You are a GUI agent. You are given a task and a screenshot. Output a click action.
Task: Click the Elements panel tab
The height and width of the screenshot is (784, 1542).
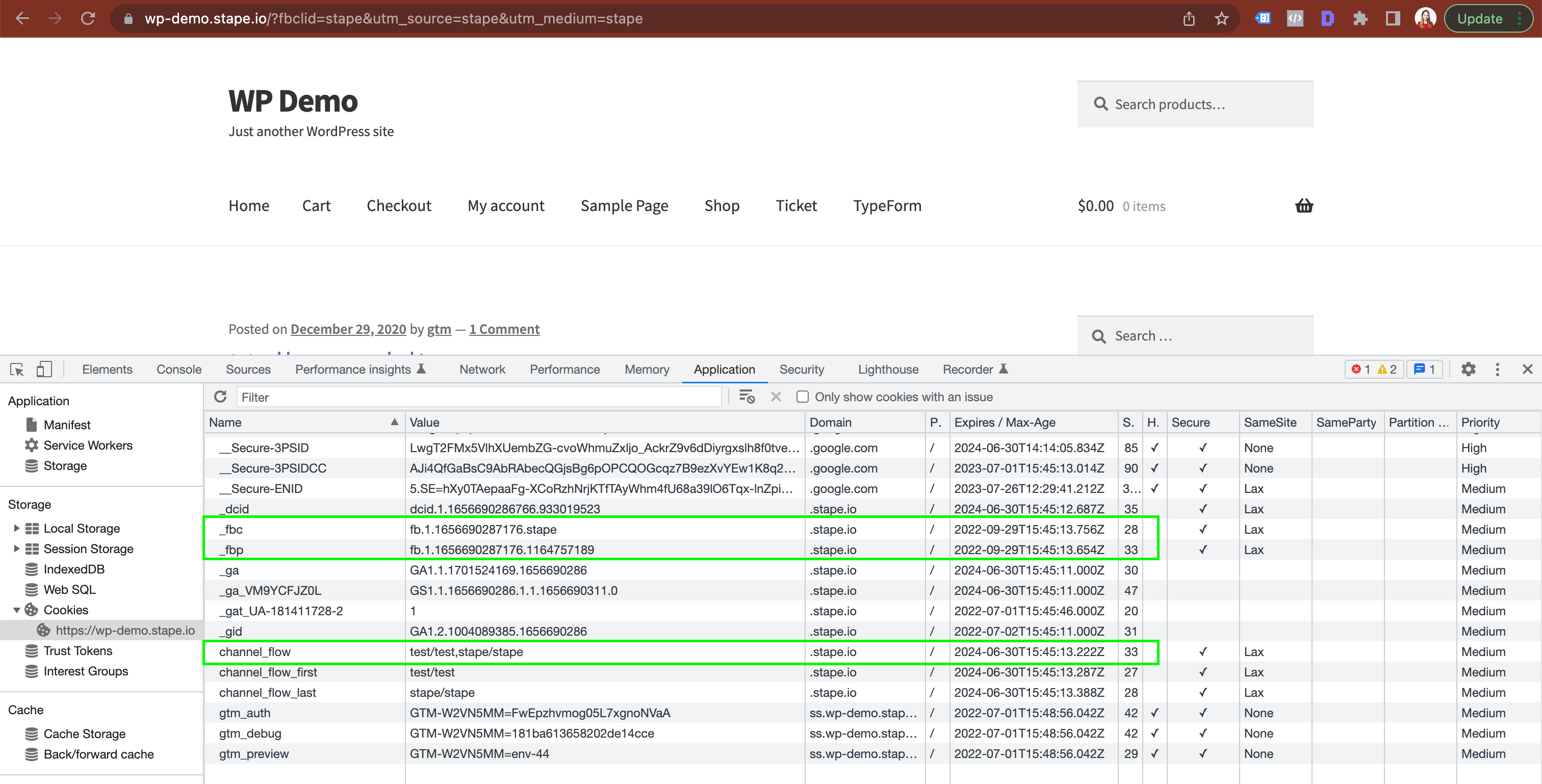click(106, 368)
